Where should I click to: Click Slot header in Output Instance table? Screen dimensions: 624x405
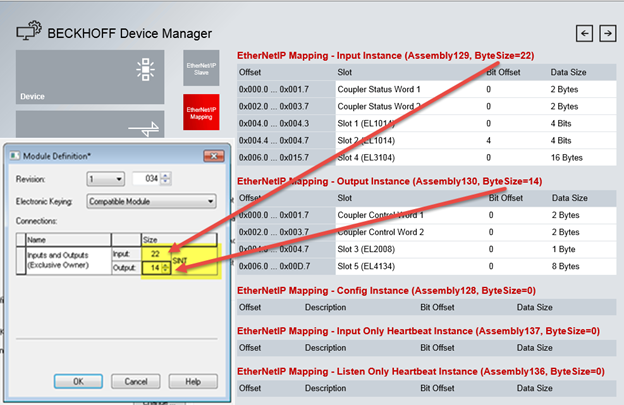click(345, 198)
